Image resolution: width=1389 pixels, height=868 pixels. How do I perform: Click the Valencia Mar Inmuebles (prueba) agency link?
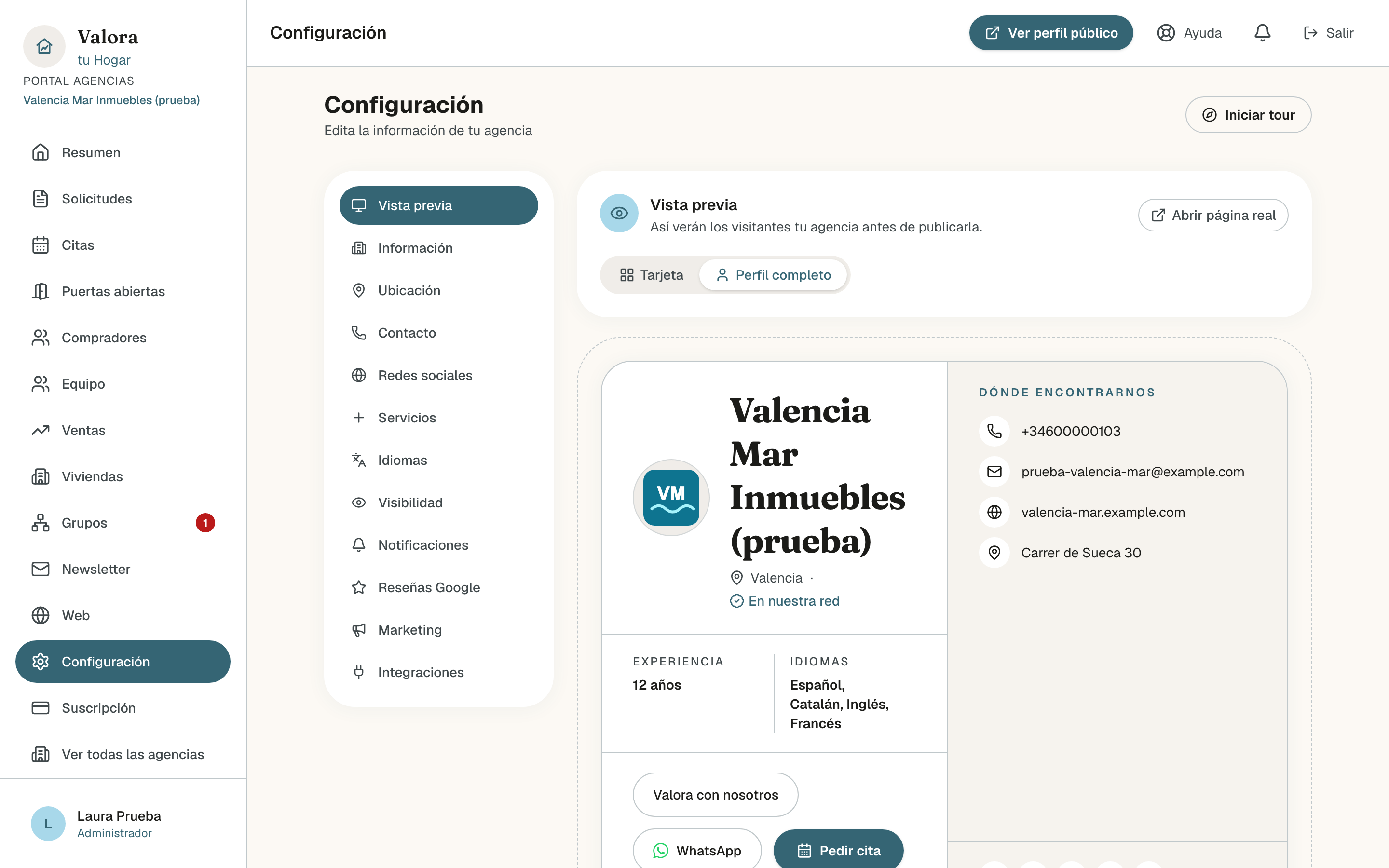[x=111, y=100]
